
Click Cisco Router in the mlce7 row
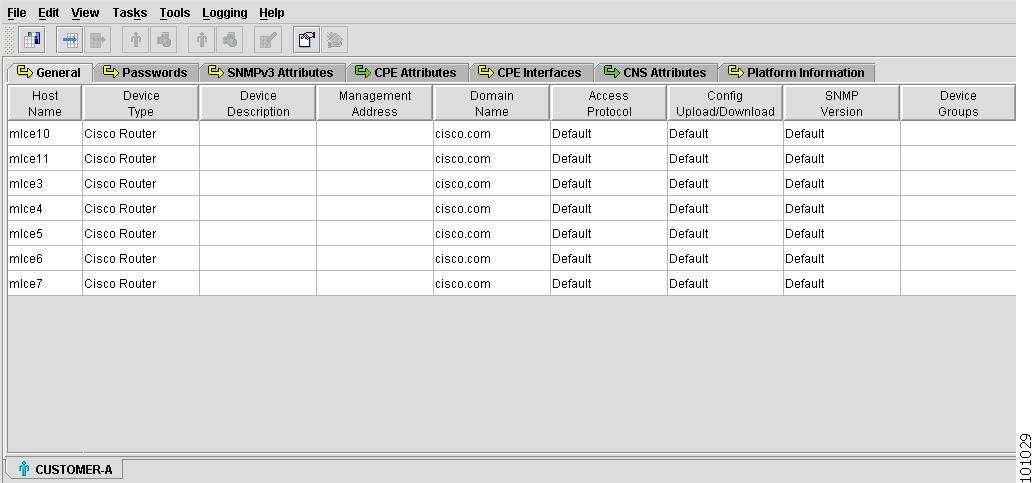click(140, 284)
